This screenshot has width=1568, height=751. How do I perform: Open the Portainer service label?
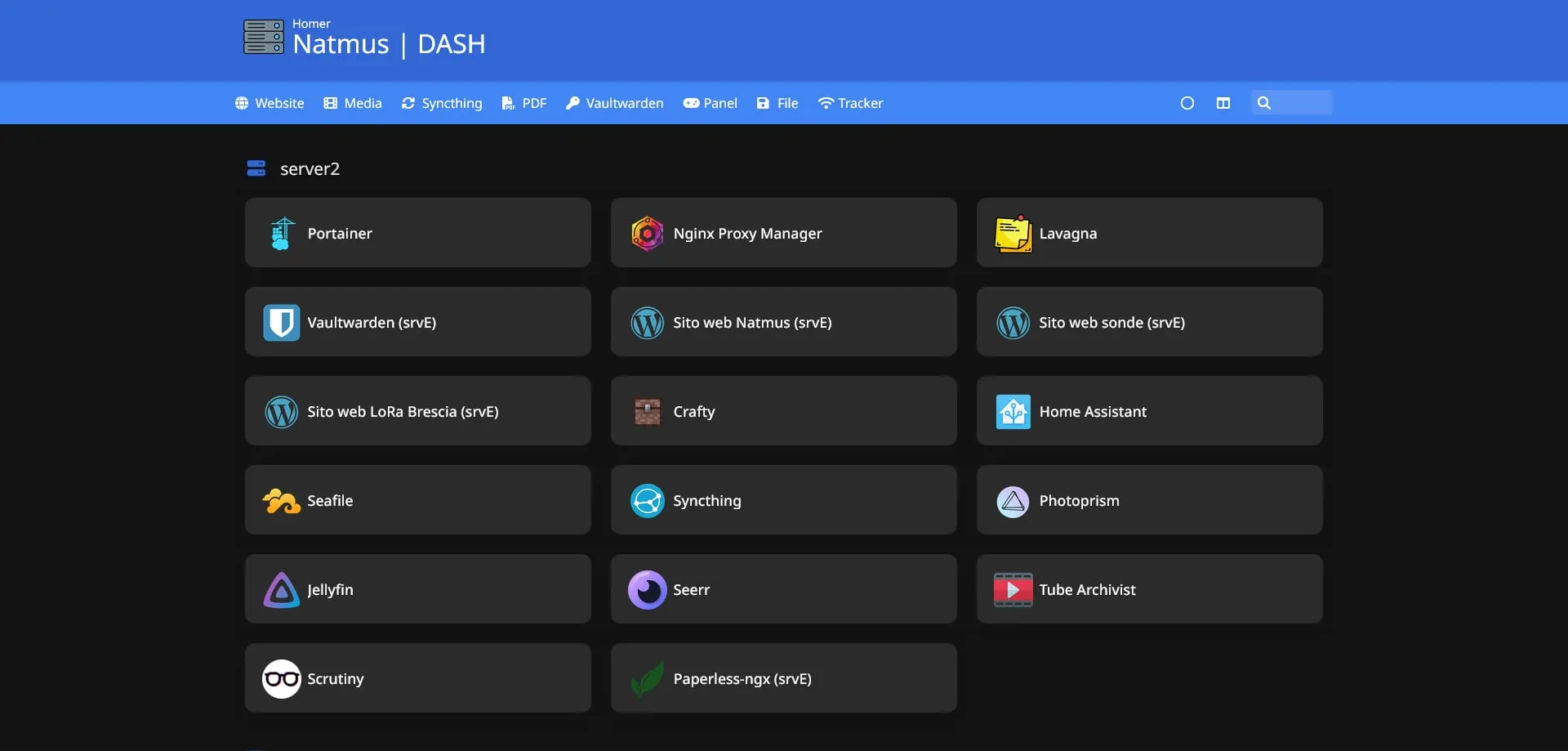[340, 234]
